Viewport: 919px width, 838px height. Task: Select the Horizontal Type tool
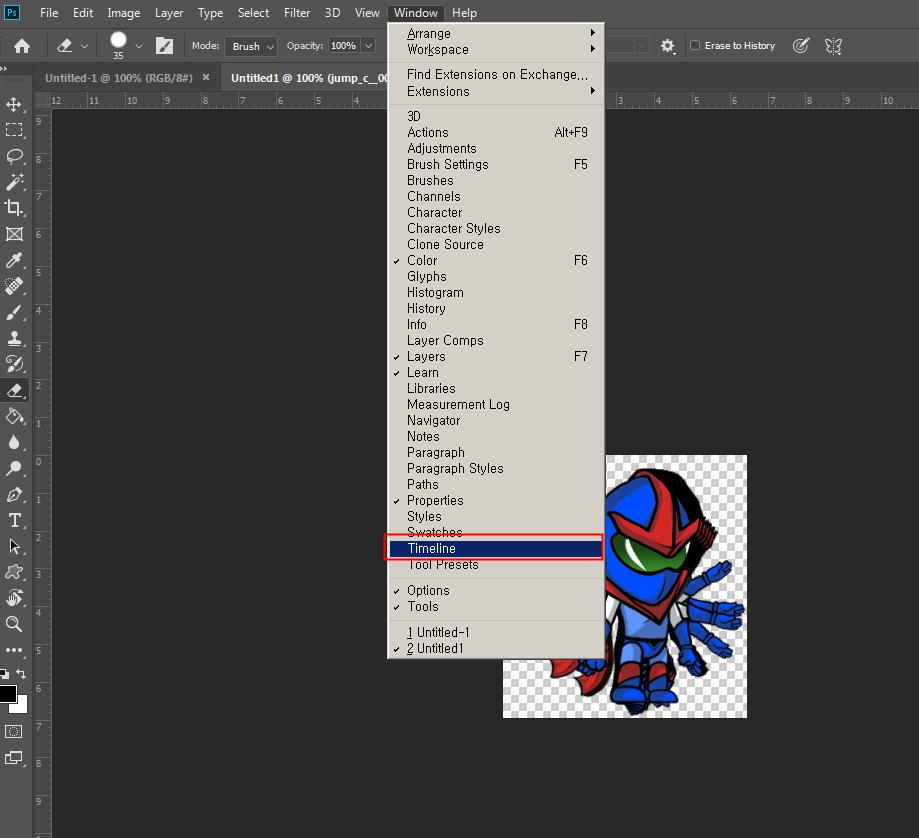14,520
